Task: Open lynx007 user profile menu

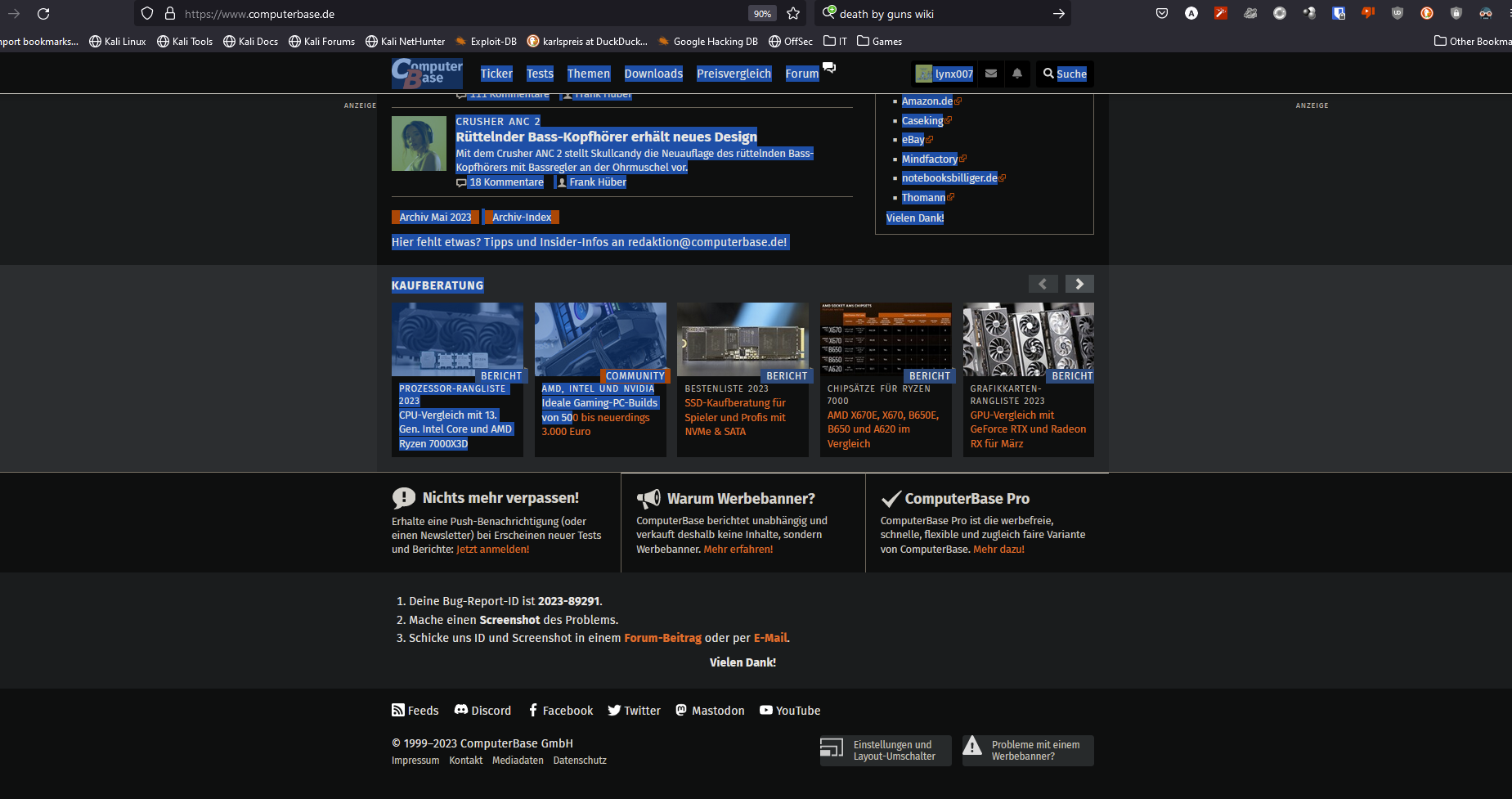Action: (x=944, y=74)
